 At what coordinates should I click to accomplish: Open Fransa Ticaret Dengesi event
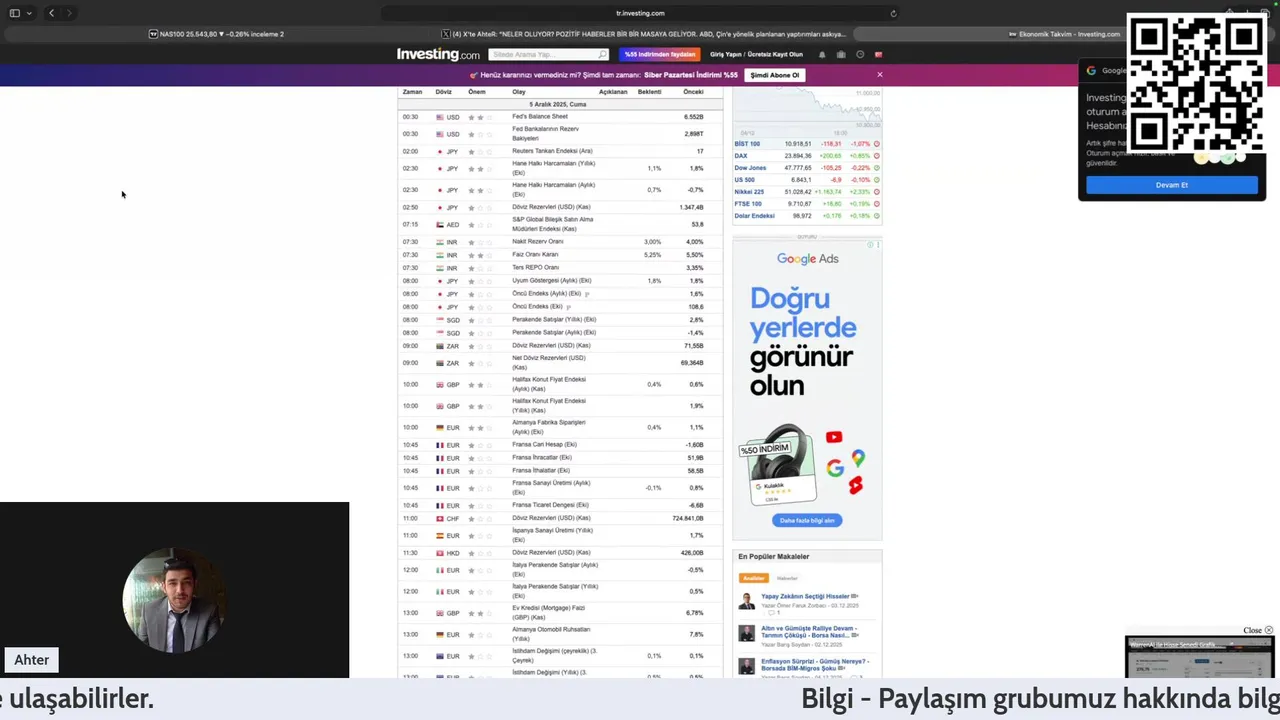(x=550, y=505)
